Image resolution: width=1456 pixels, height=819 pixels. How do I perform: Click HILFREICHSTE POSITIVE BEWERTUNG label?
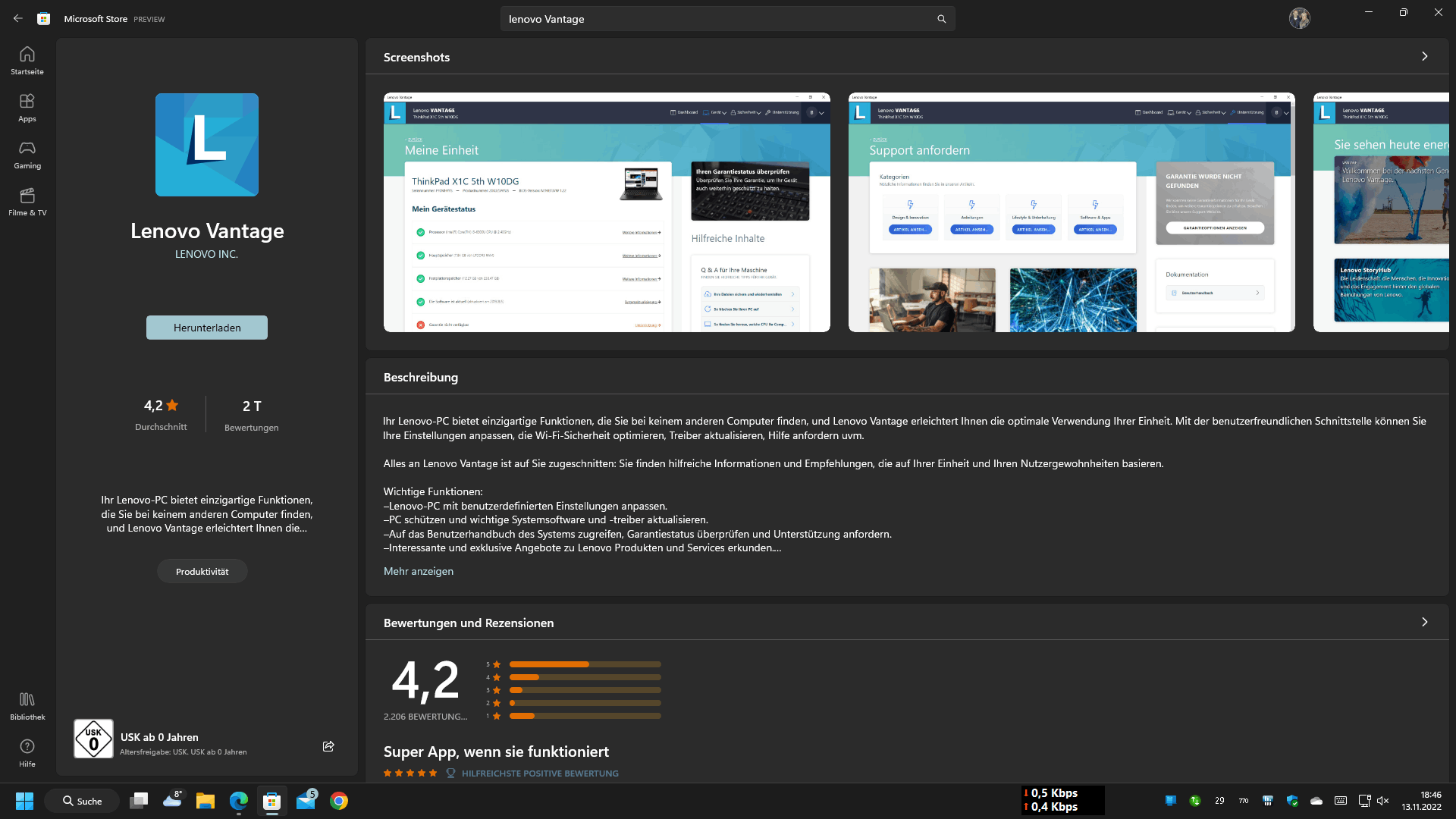[x=540, y=773]
